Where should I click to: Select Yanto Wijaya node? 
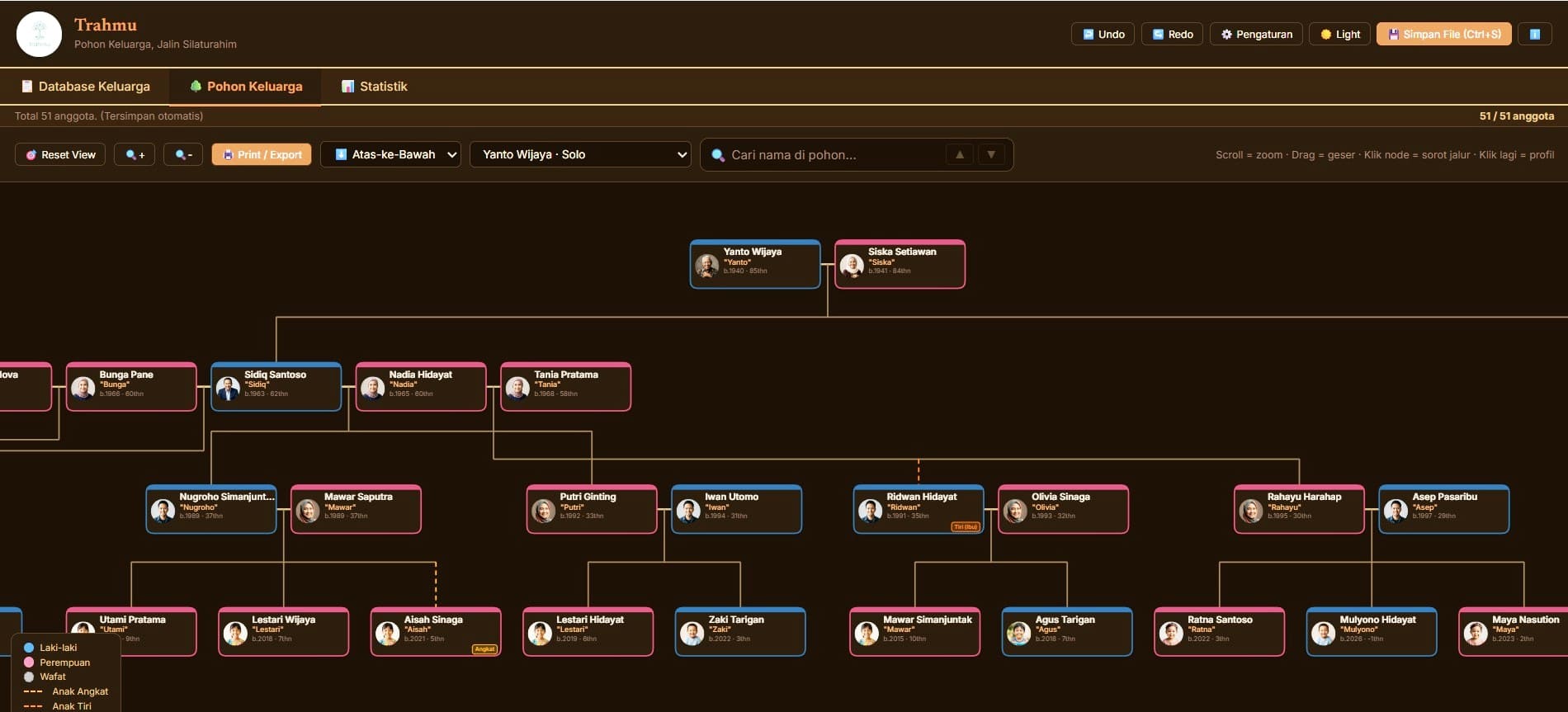coord(755,264)
